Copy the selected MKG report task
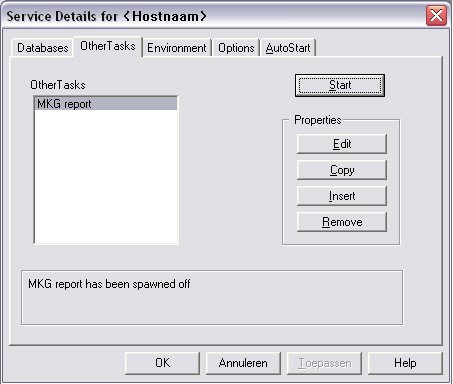This screenshot has width=453, height=384. (342, 170)
